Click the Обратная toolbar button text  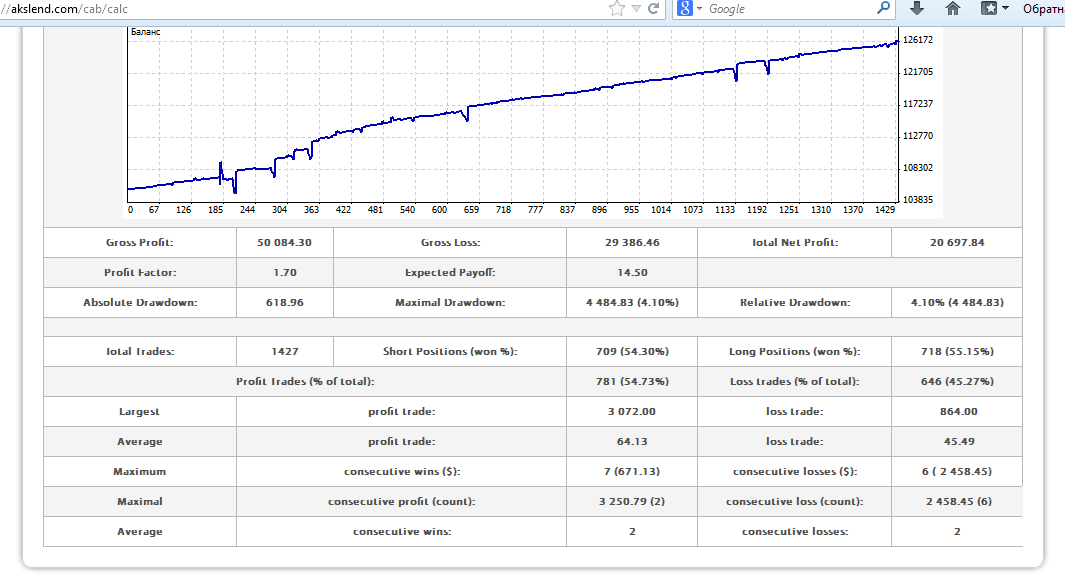click(1042, 9)
